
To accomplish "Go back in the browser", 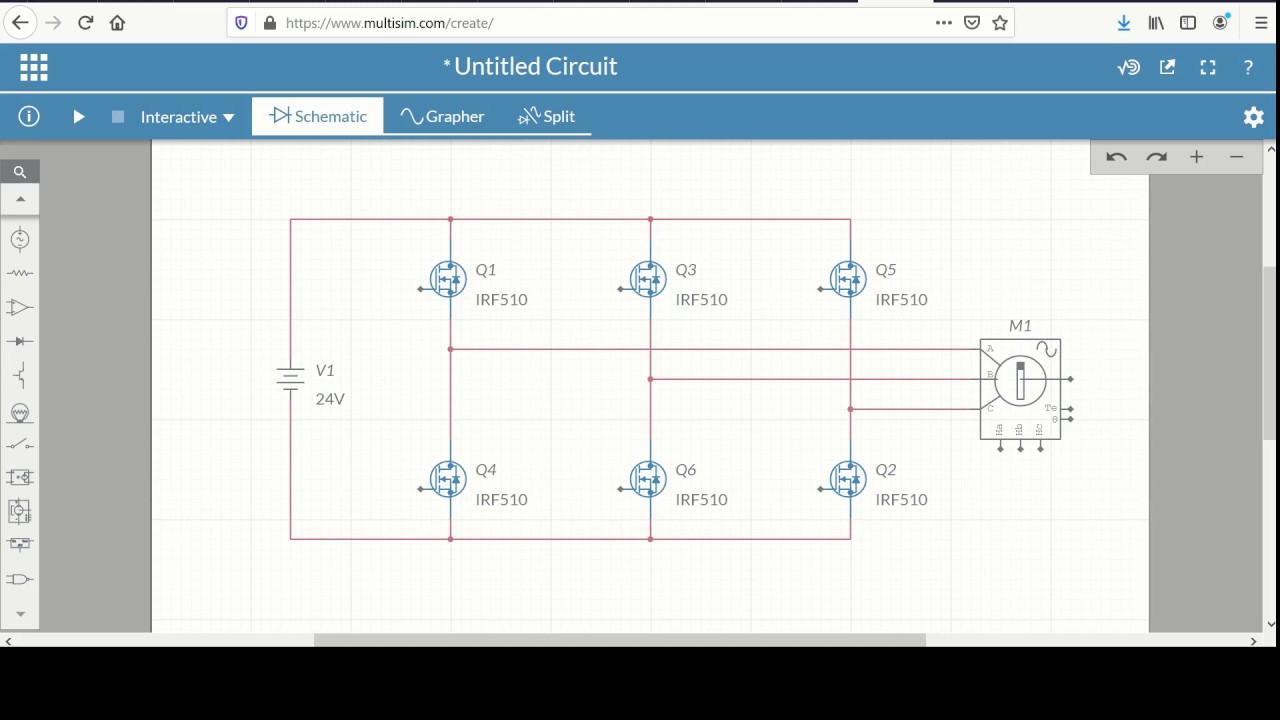I will [20, 22].
